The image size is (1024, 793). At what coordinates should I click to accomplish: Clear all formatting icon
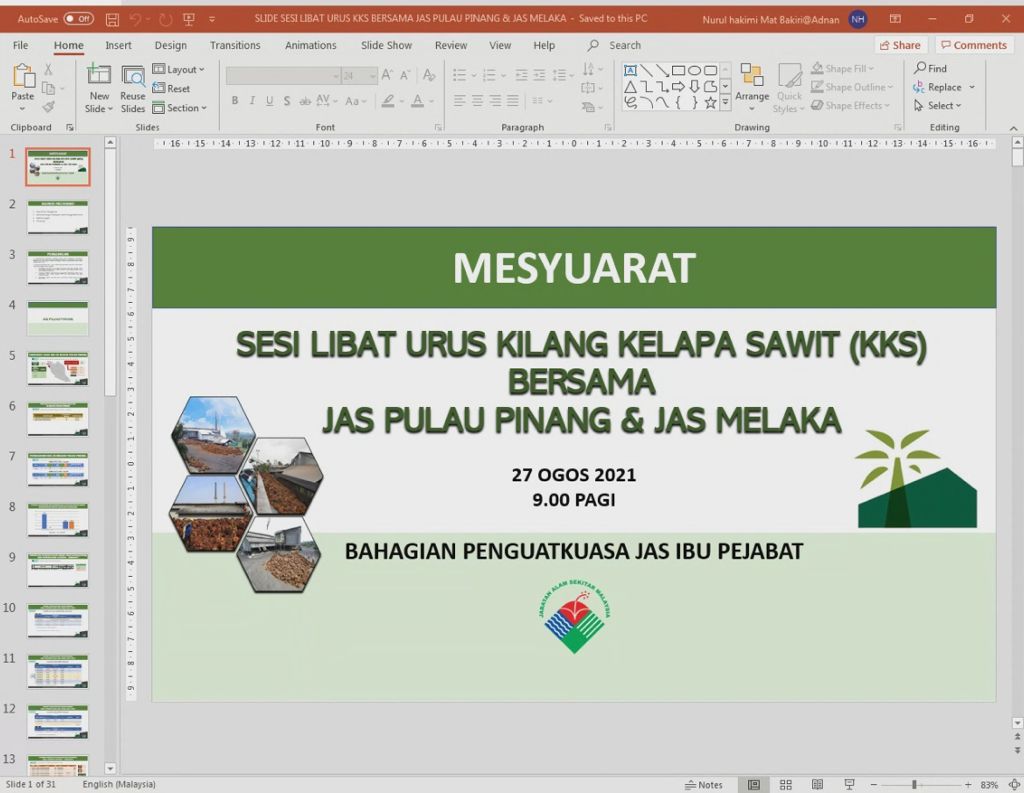pos(429,75)
